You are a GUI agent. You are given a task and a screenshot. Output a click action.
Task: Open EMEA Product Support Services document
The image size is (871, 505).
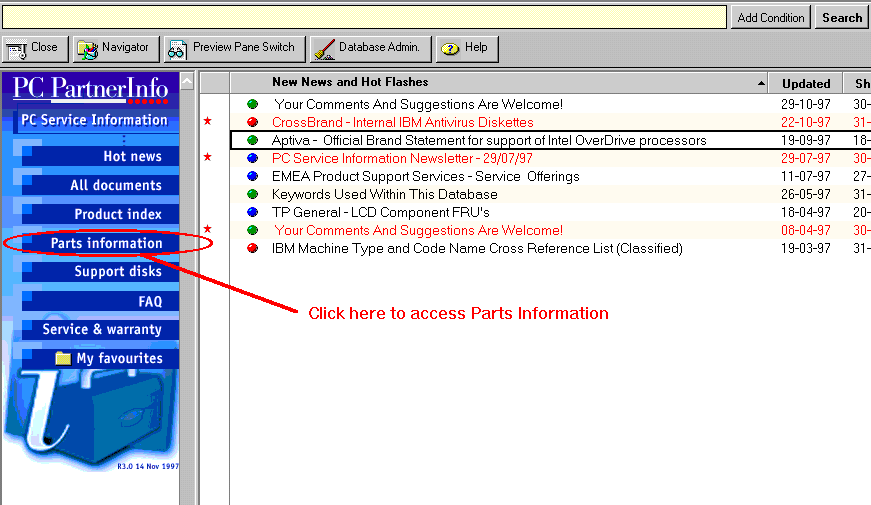(425, 177)
